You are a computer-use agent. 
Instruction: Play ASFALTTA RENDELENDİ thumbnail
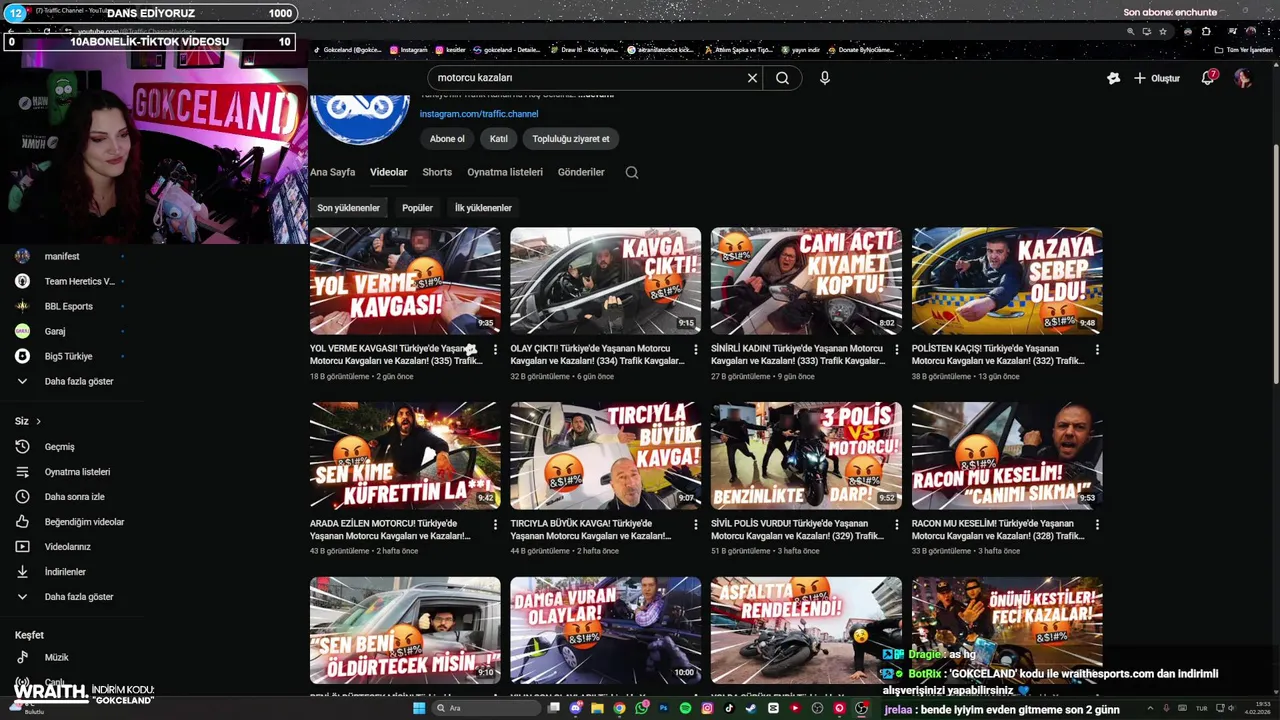806,630
